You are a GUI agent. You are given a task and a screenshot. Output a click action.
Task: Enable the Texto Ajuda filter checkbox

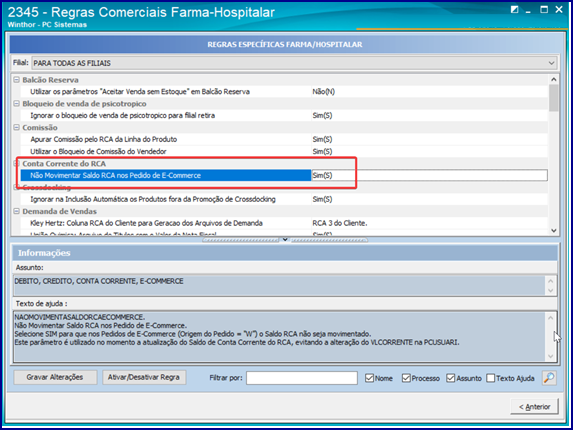tap(491, 378)
